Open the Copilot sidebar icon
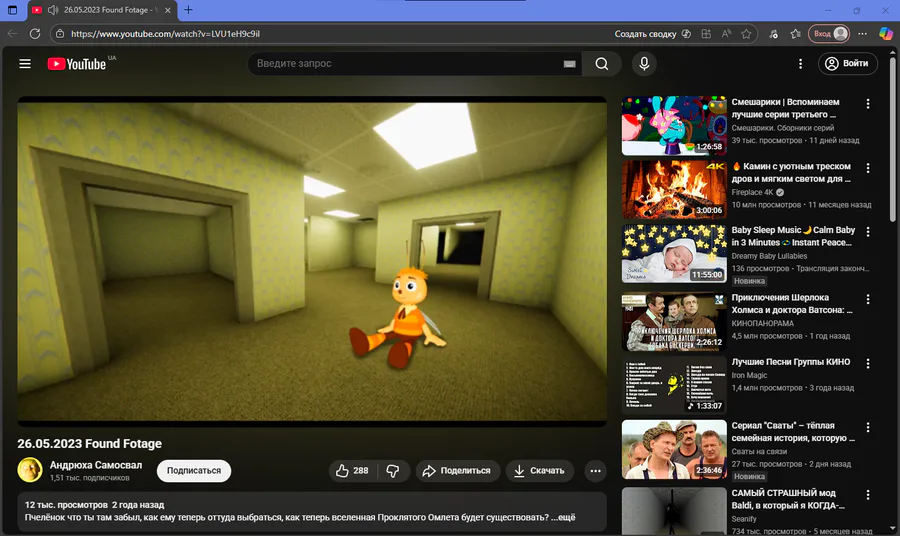900x536 pixels. tap(886, 34)
